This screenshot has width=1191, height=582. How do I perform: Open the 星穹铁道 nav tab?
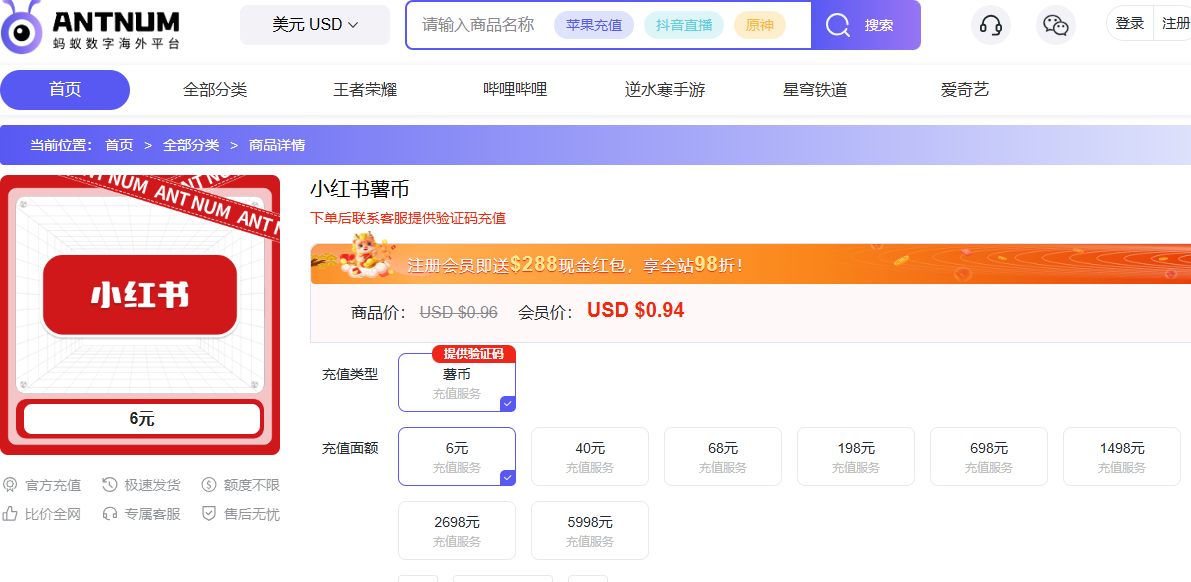point(815,90)
